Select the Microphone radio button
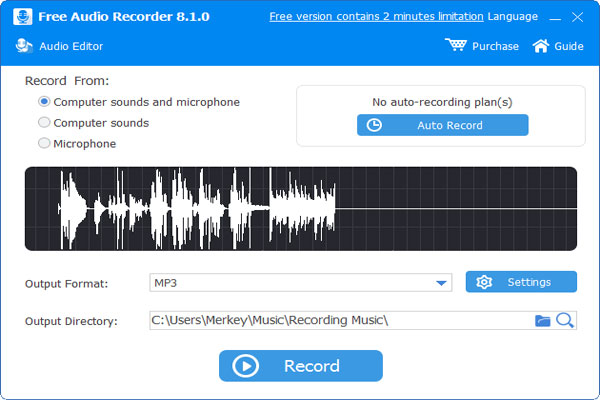Screen dimensions: 600x400 44,144
